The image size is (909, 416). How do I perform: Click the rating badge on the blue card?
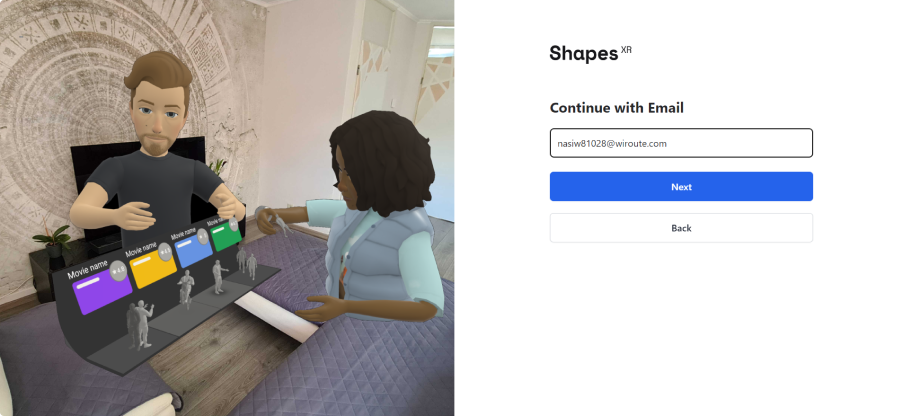coord(202,236)
